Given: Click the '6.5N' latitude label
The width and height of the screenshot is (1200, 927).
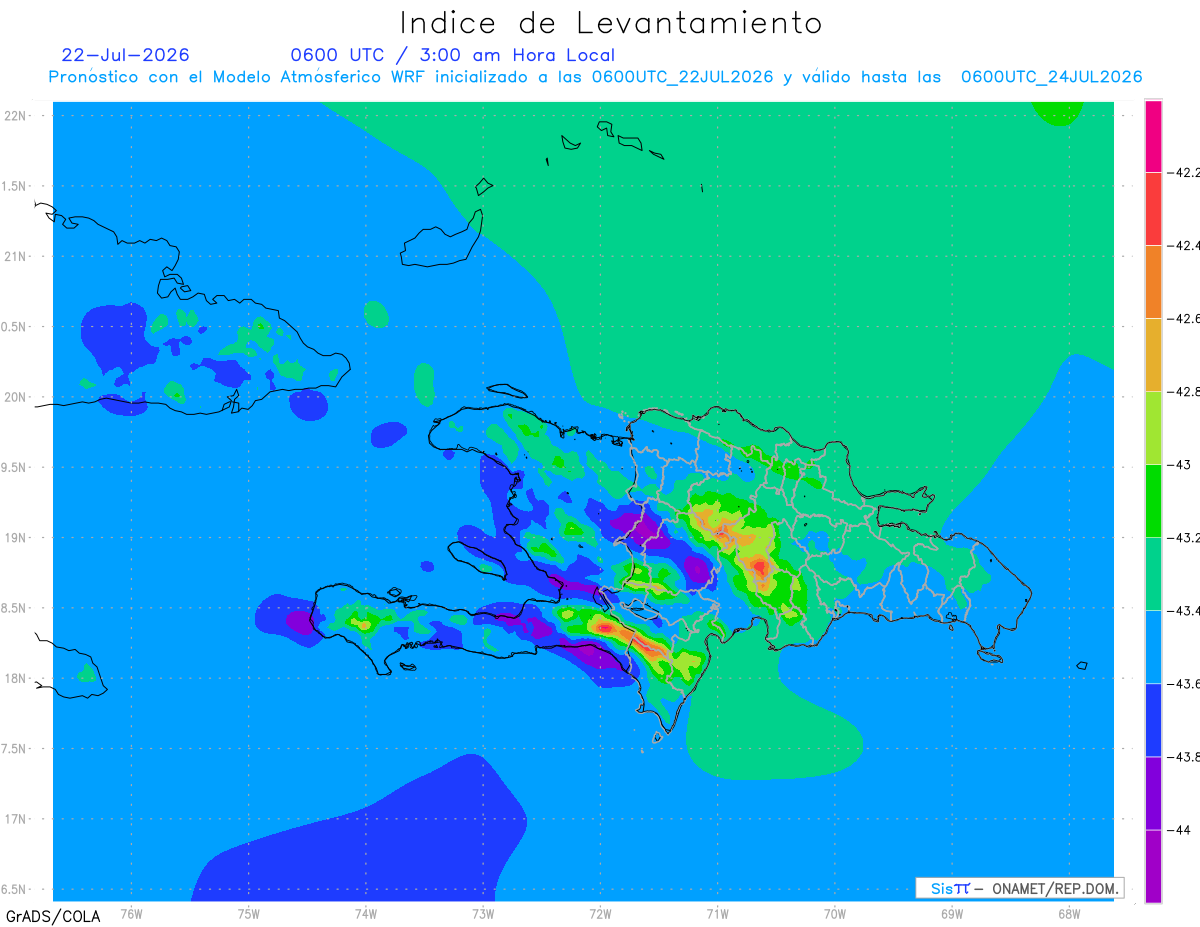Looking at the screenshot, I should tap(15, 889).
